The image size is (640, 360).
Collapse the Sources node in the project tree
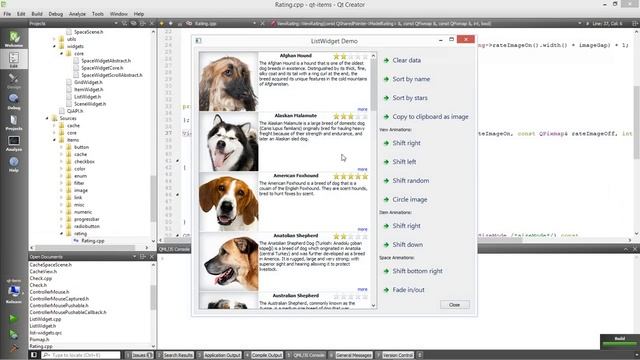[47, 118]
